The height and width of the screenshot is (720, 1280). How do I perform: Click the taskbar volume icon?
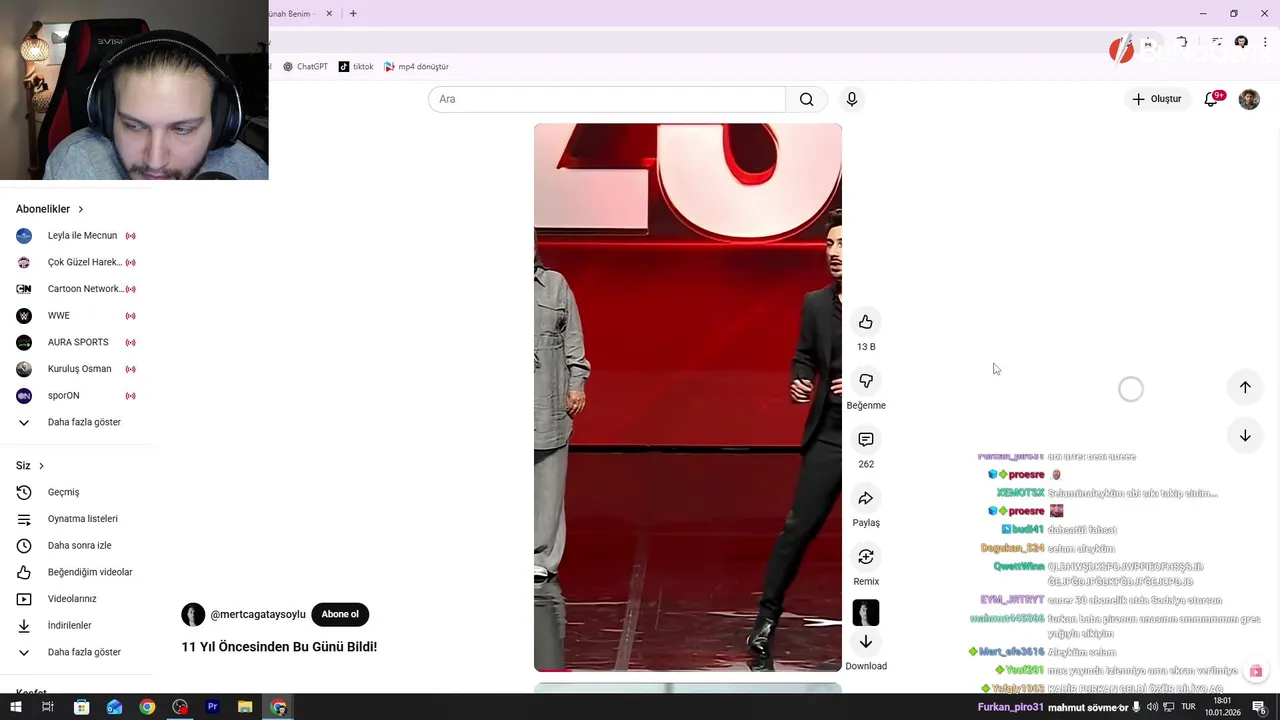click(x=1153, y=707)
